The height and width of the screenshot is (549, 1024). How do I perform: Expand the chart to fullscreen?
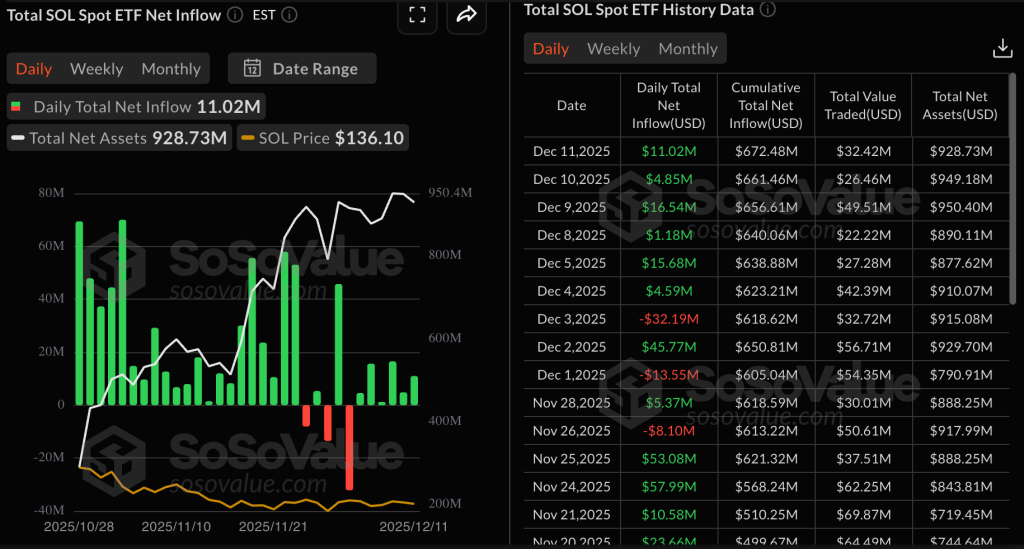(417, 14)
